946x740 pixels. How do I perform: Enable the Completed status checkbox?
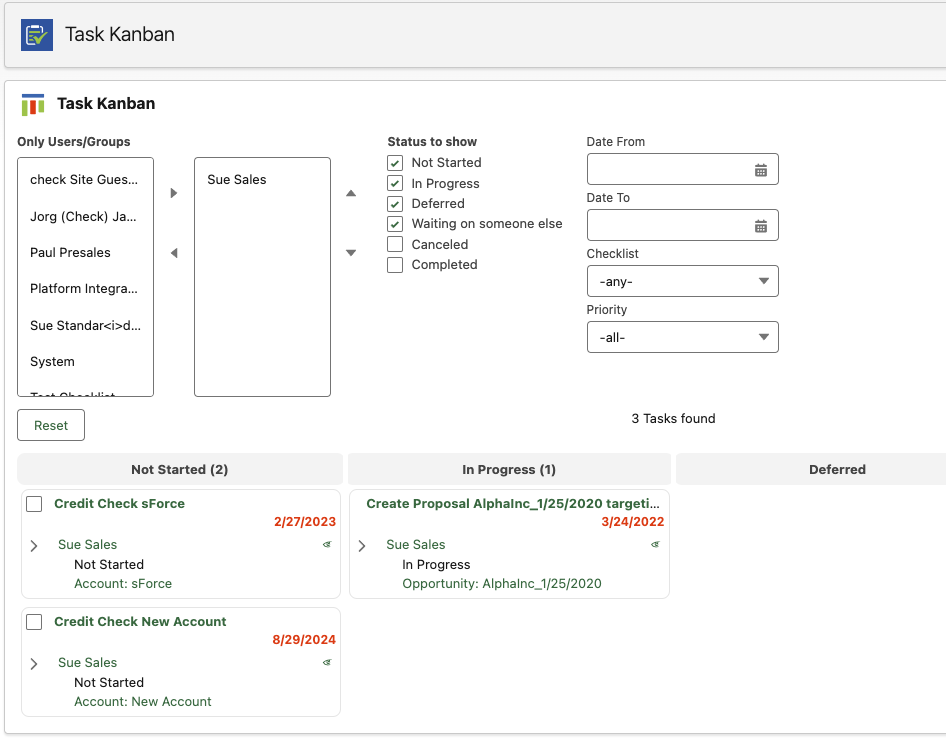click(395, 265)
